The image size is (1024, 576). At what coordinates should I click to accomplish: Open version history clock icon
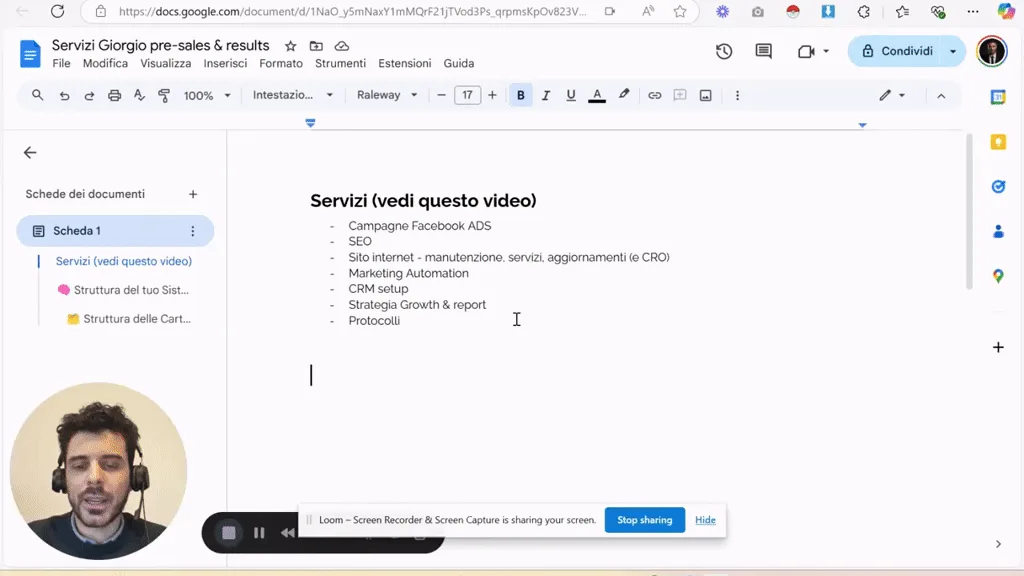pos(724,51)
